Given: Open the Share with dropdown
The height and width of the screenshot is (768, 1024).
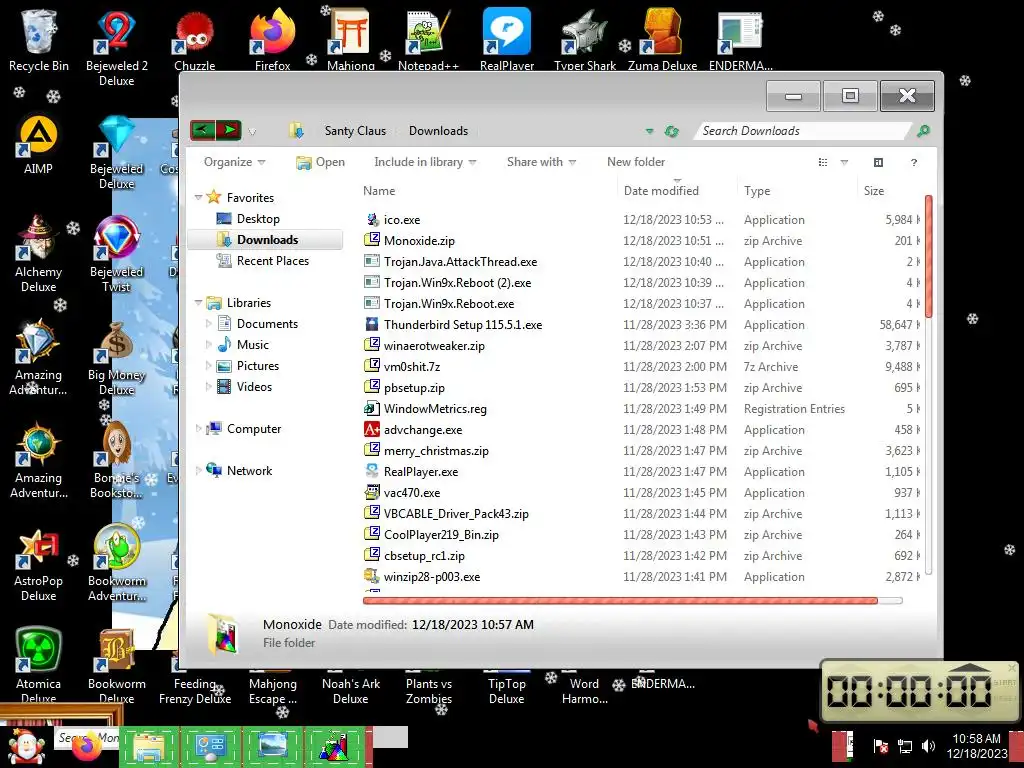Looking at the screenshot, I should coord(541,162).
